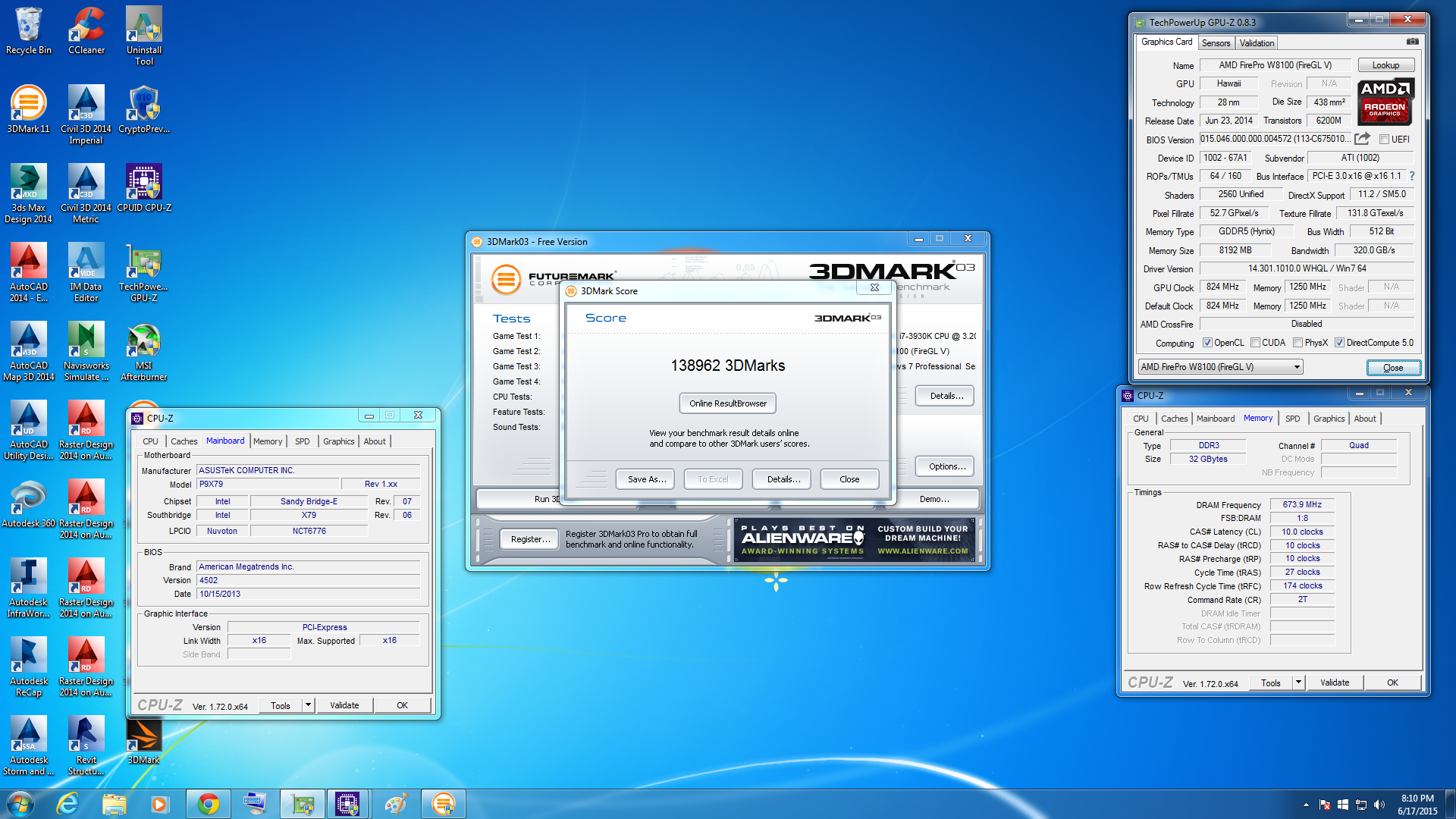
Task: Click the Lookup button in GPU-Z
Action: [x=1385, y=65]
